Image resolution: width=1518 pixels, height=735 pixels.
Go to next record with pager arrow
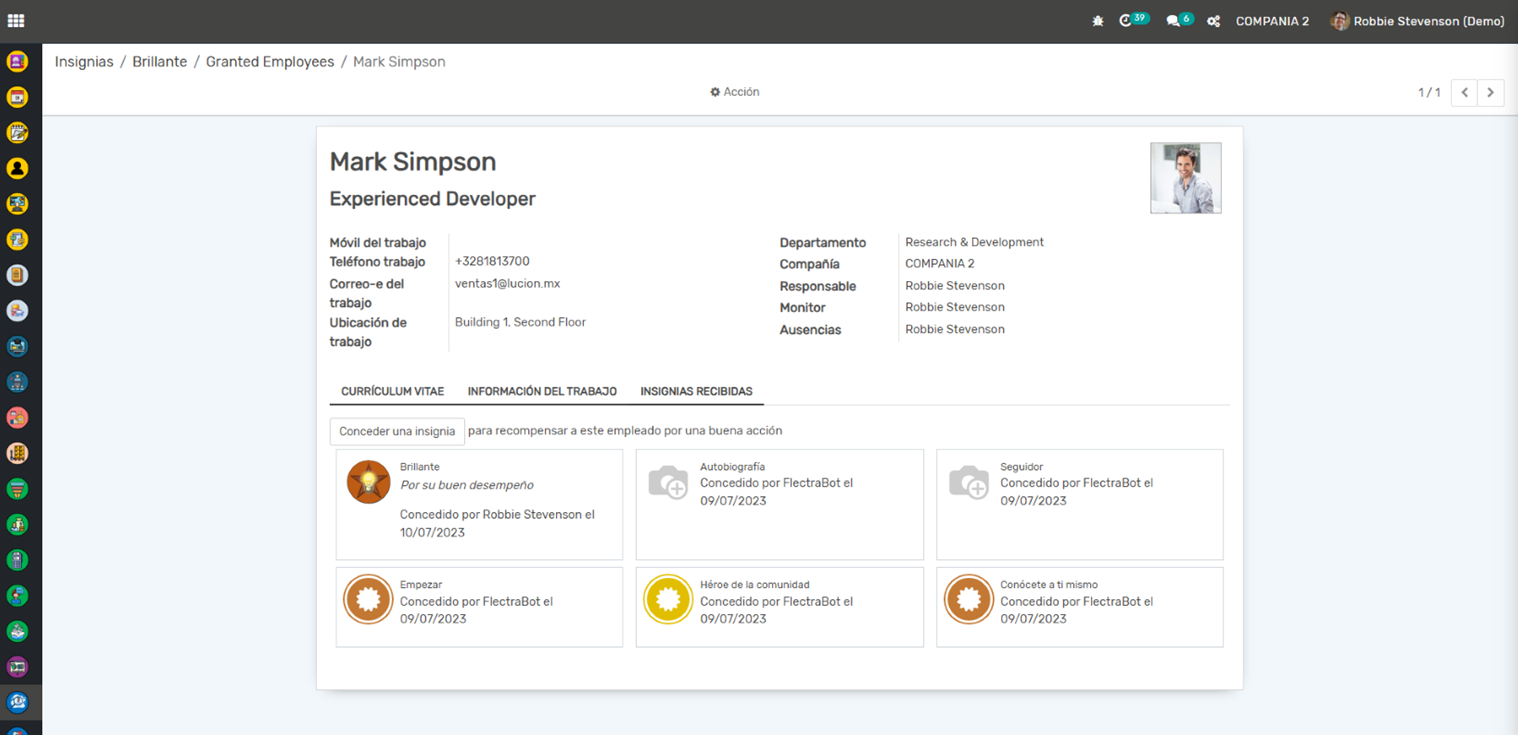coord(1490,93)
